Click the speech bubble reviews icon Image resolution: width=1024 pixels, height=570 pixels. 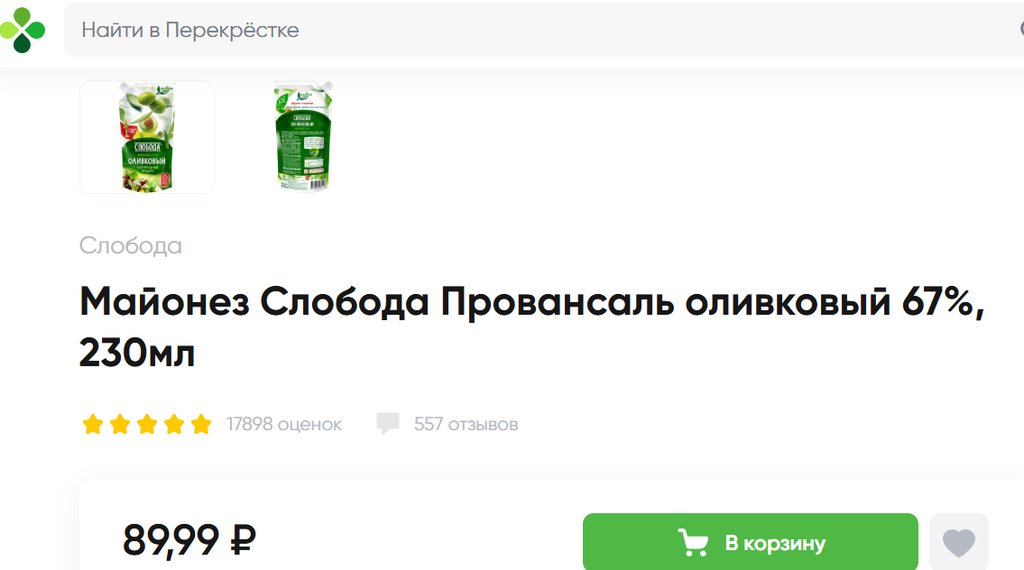(388, 424)
